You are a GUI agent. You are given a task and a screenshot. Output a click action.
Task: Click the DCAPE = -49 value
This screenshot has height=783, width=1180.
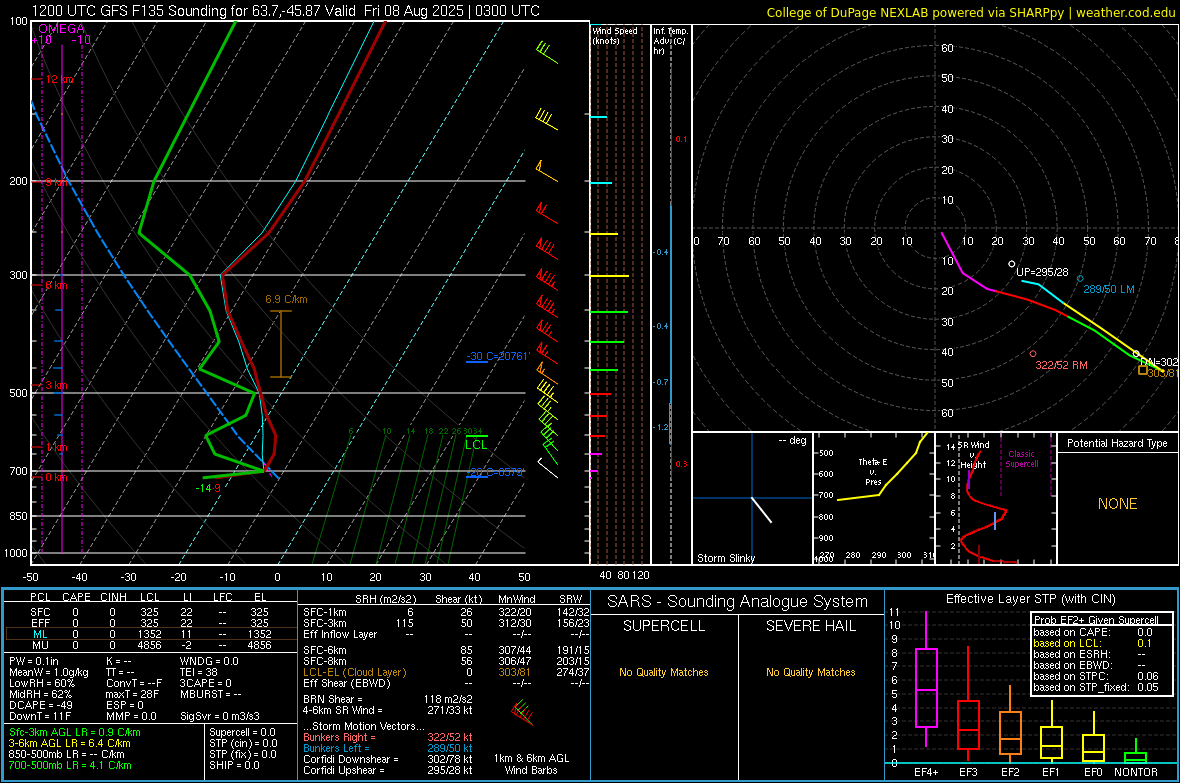(x=41, y=705)
